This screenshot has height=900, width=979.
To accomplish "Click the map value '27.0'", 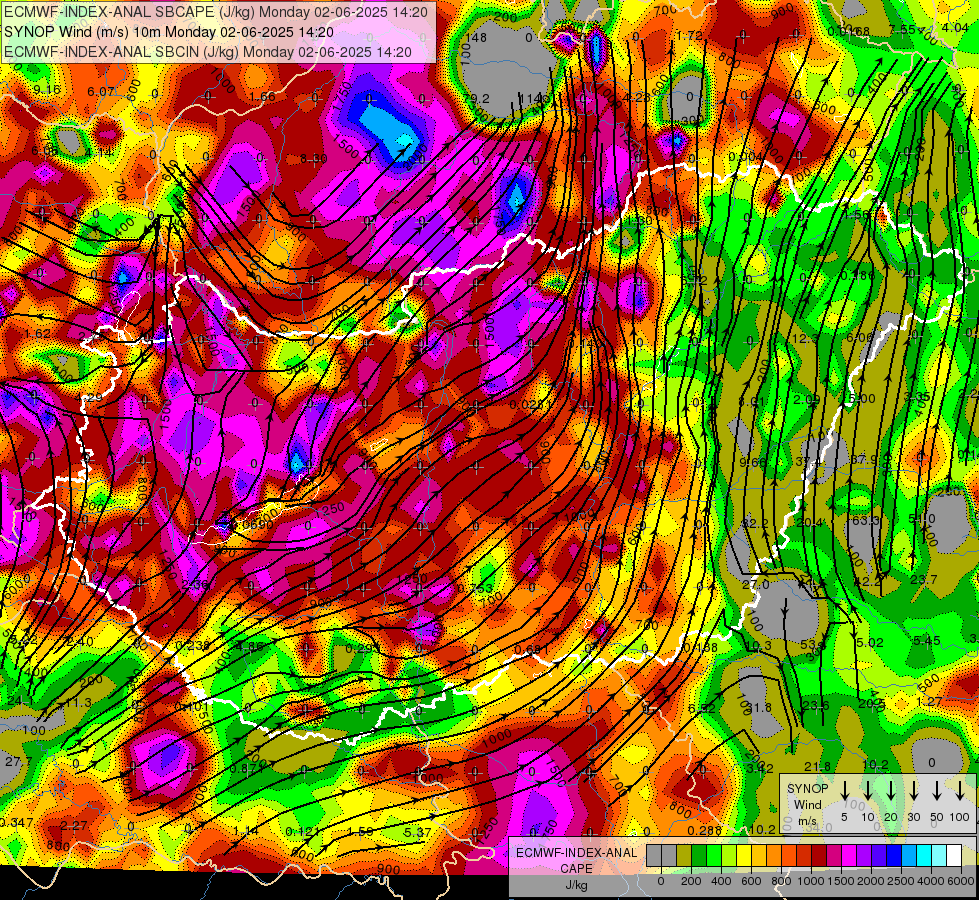I will [755, 584].
